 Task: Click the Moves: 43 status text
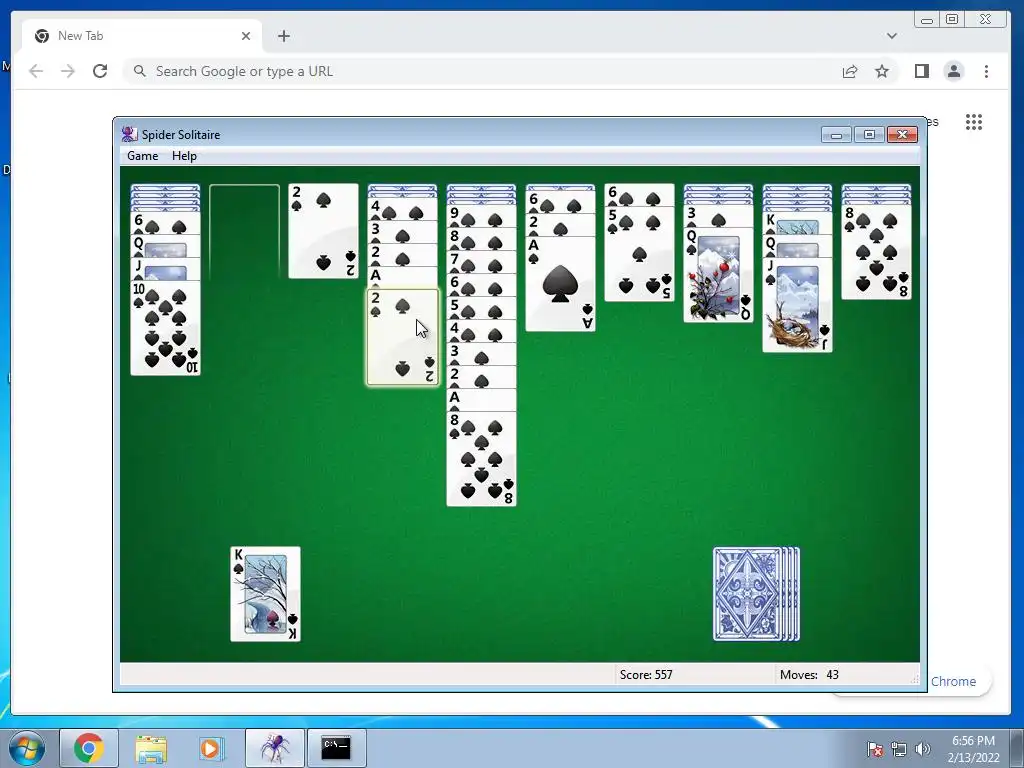[x=809, y=675]
